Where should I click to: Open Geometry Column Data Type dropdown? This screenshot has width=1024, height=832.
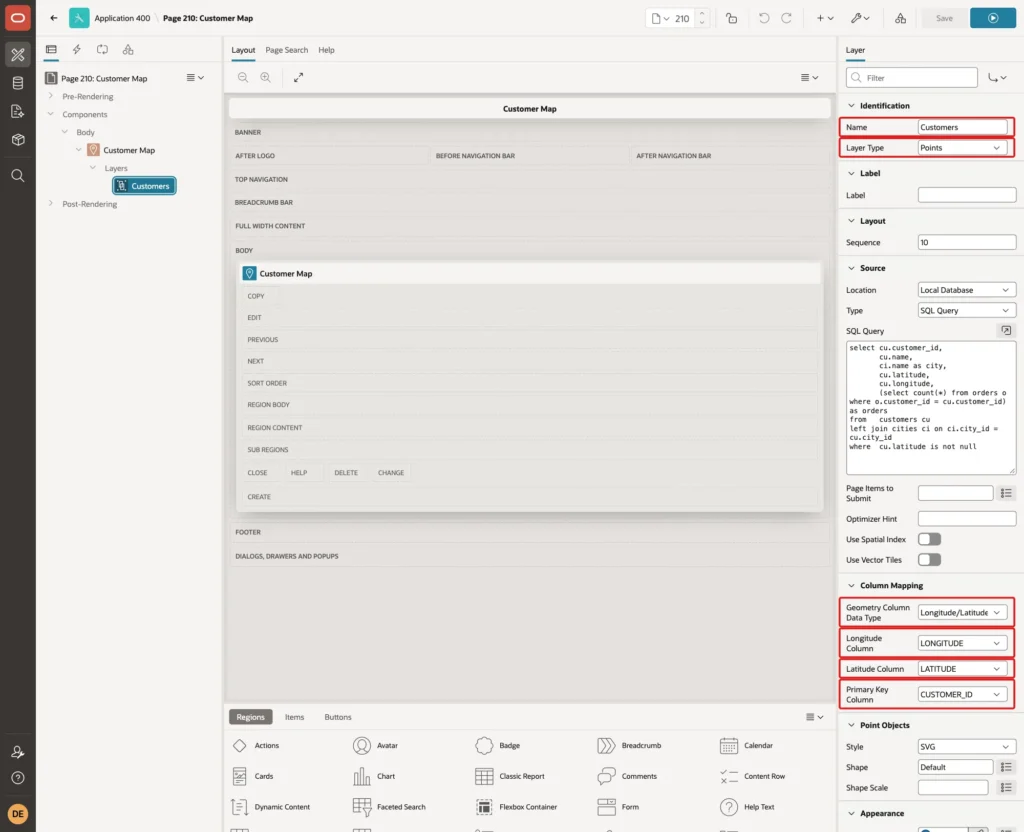(x=962, y=613)
